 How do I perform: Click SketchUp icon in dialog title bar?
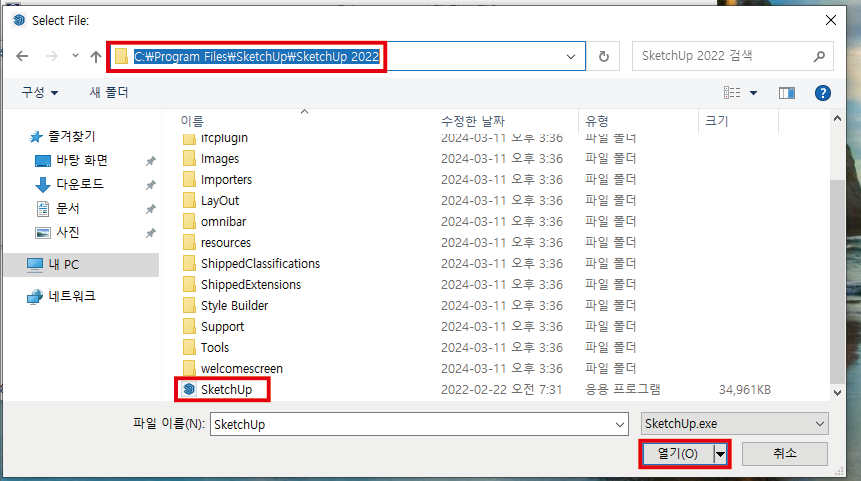coord(19,20)
